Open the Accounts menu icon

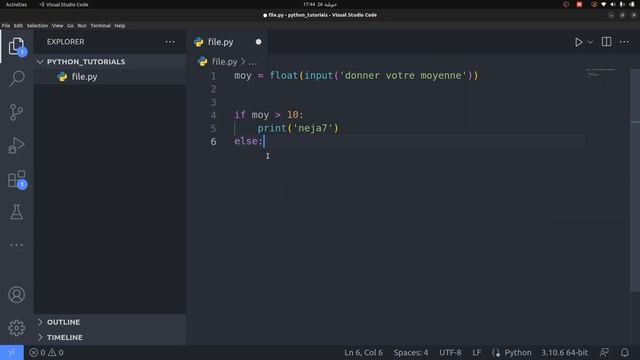[x=17, y=295]
